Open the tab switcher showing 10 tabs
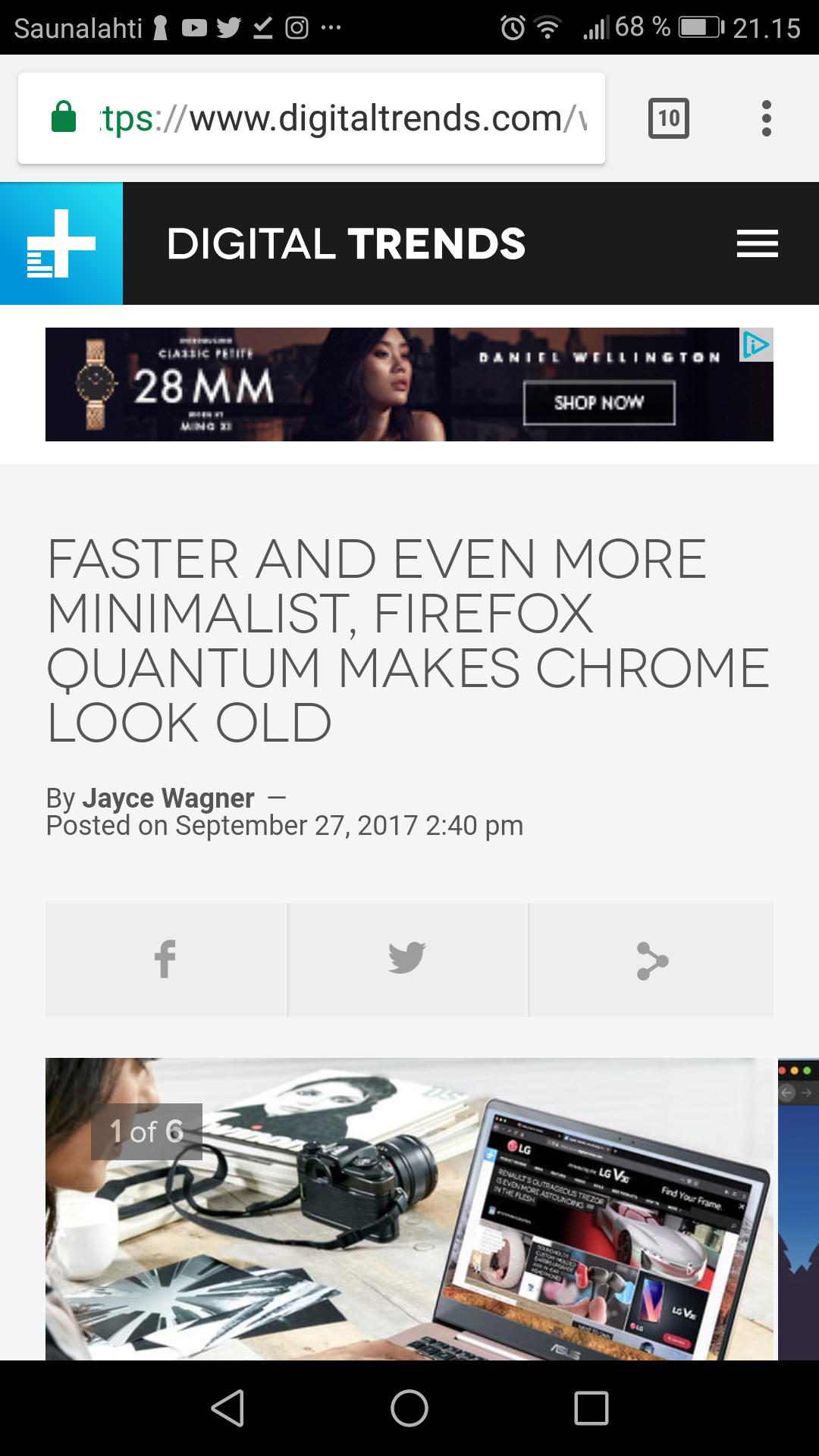819x1456 pixels. click(669, 118)
